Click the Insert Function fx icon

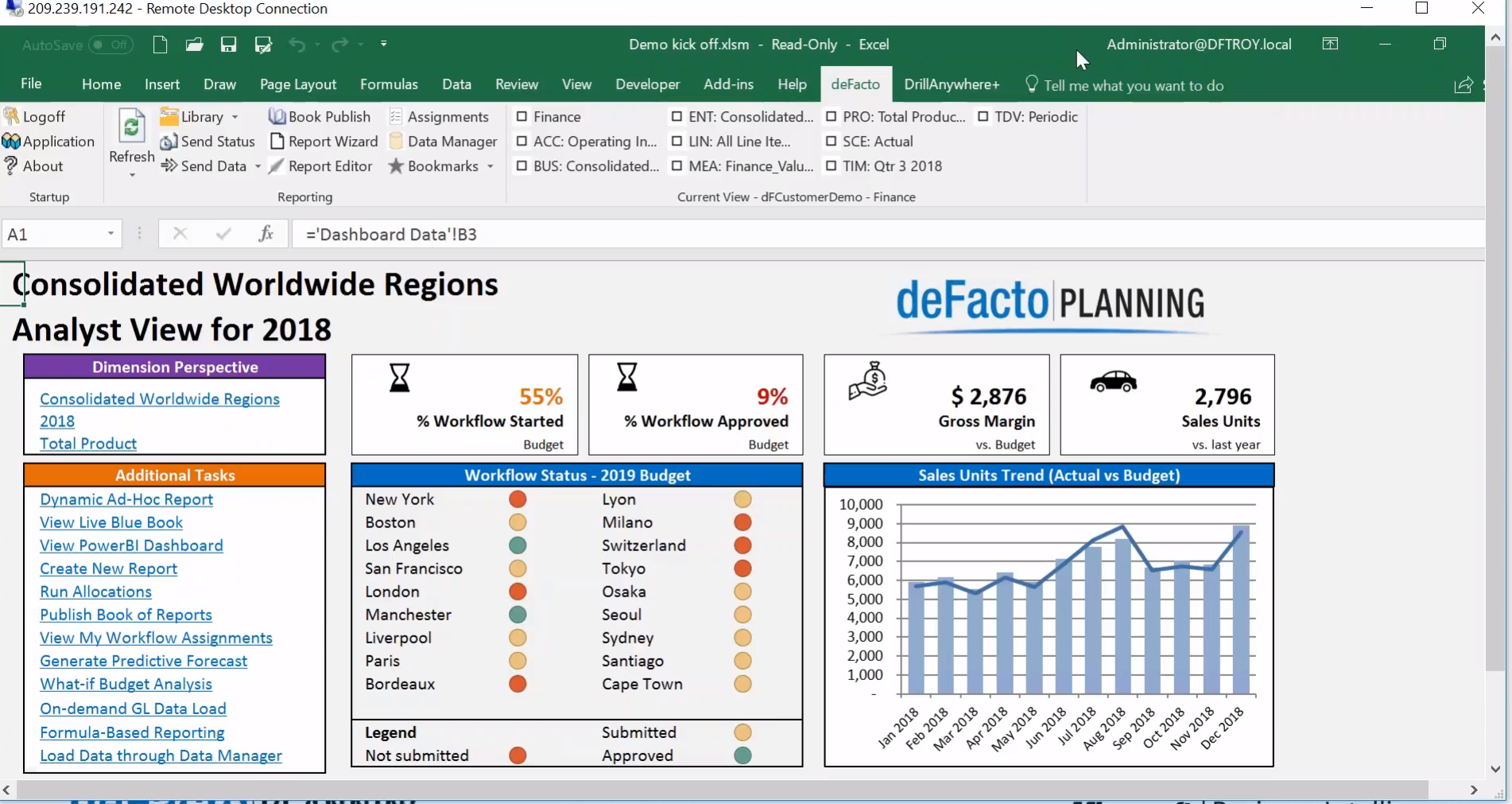tap(266, 234)
